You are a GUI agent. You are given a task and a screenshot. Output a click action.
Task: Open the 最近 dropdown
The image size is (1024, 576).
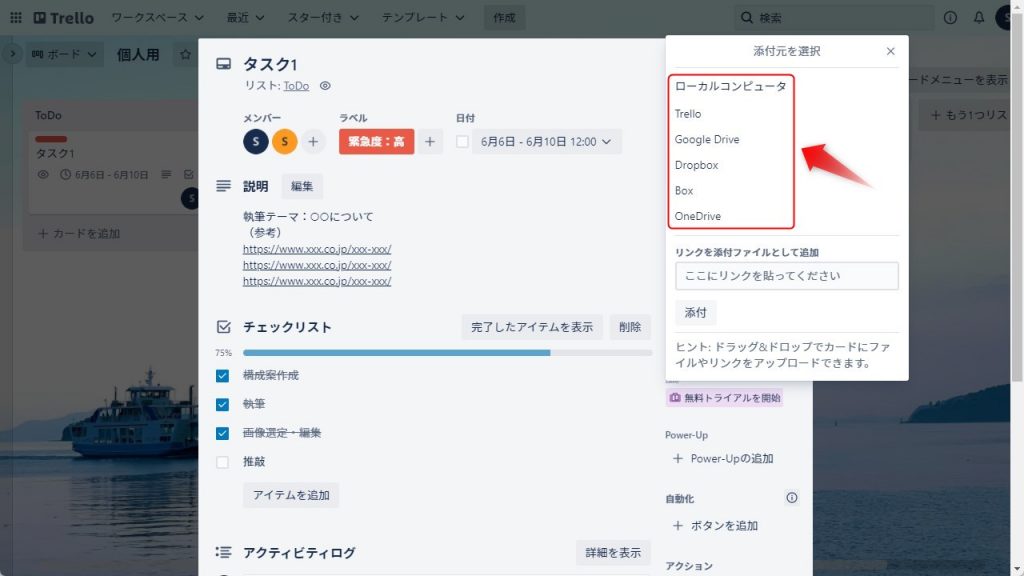[246, 18]
